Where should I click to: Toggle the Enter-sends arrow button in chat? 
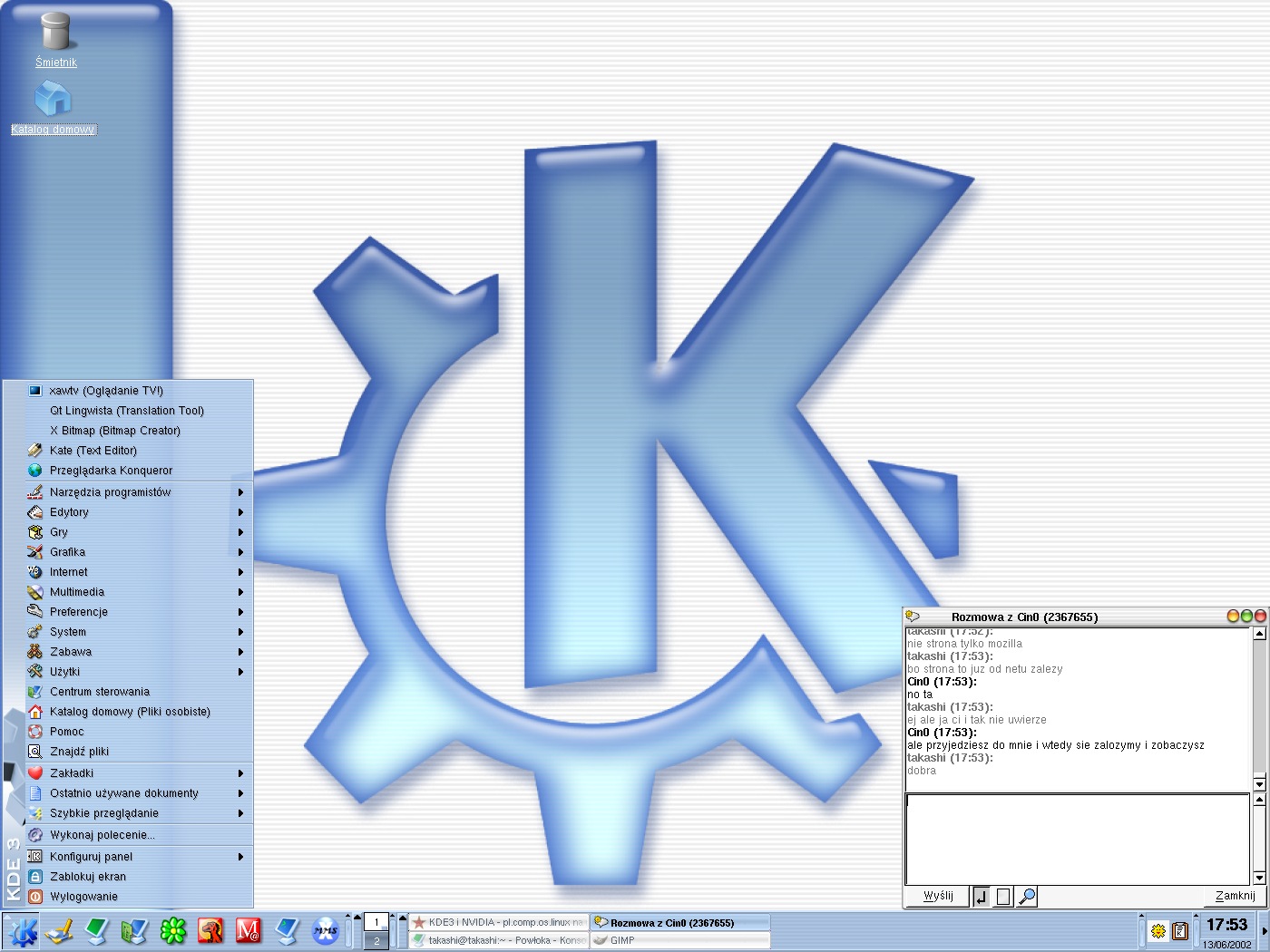click(981, 897)
